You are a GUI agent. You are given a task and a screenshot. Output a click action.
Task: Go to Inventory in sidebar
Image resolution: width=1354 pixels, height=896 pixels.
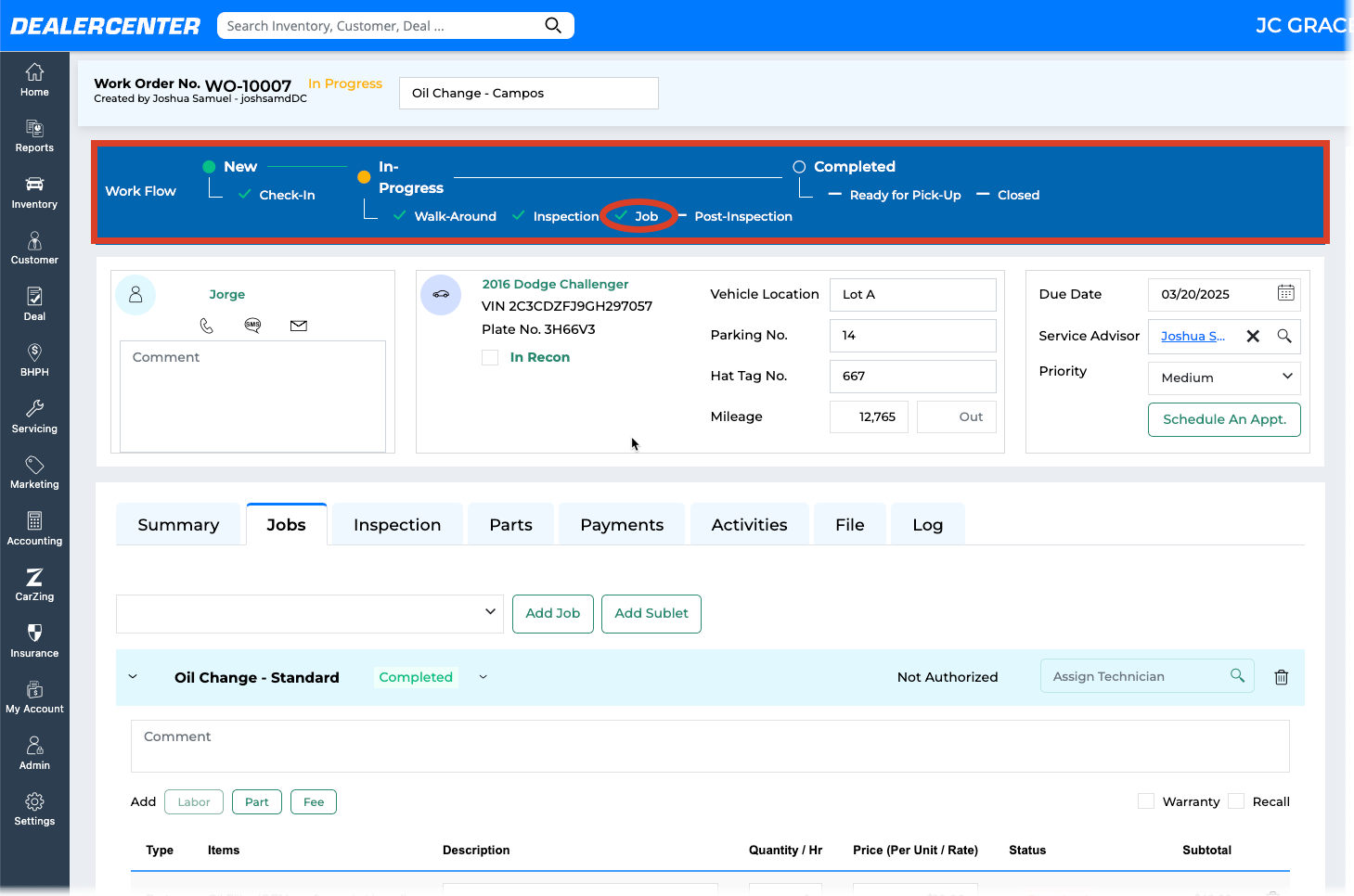click(34, 192)
